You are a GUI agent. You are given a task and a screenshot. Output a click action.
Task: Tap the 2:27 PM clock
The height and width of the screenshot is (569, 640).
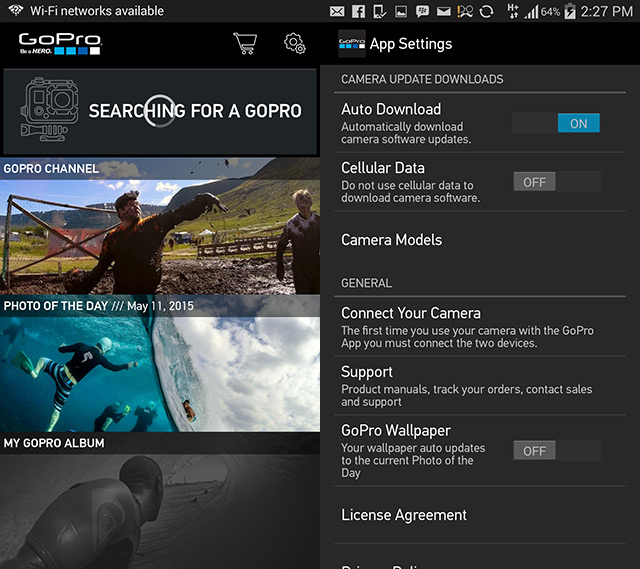607,11
